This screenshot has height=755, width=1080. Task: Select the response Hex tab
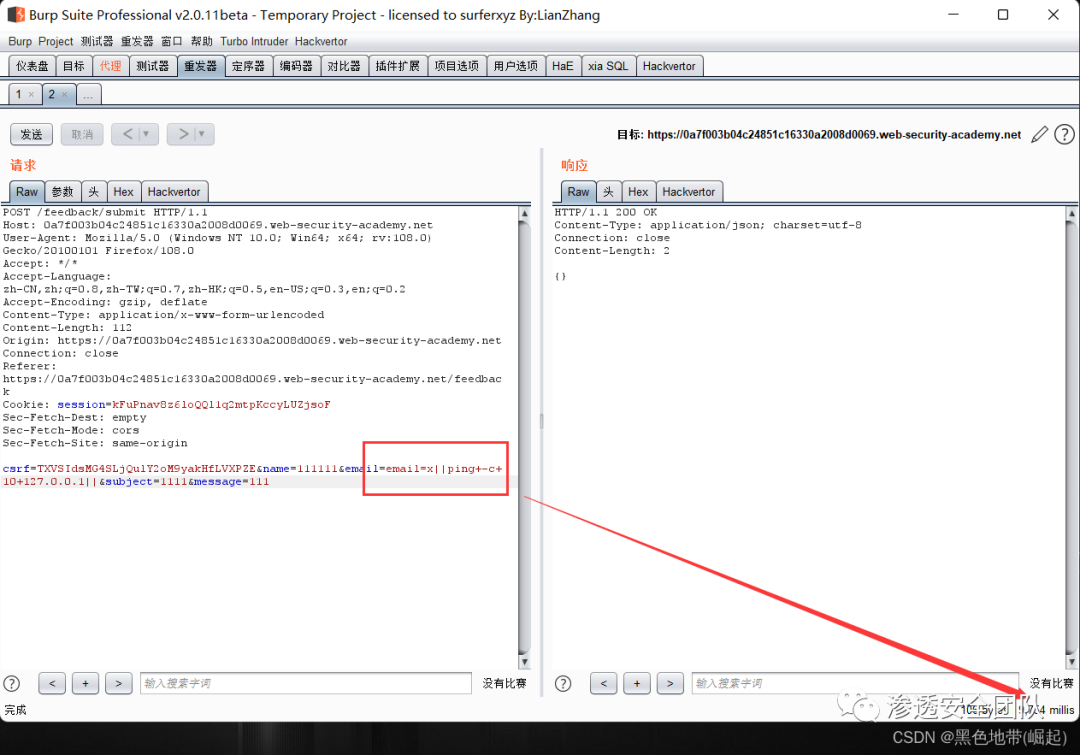coord(638,192)
